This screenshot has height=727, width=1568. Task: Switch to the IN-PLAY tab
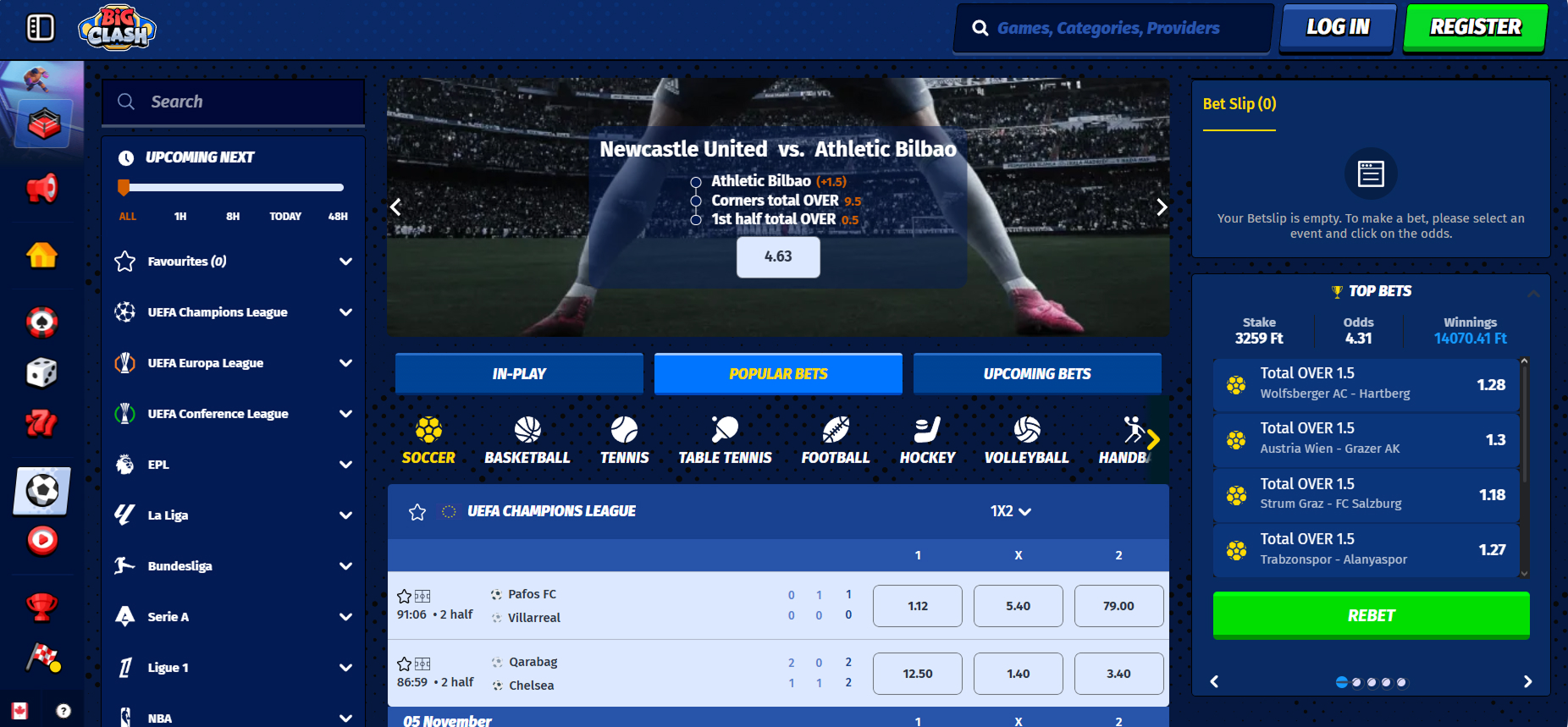click(x=519, y=373)
